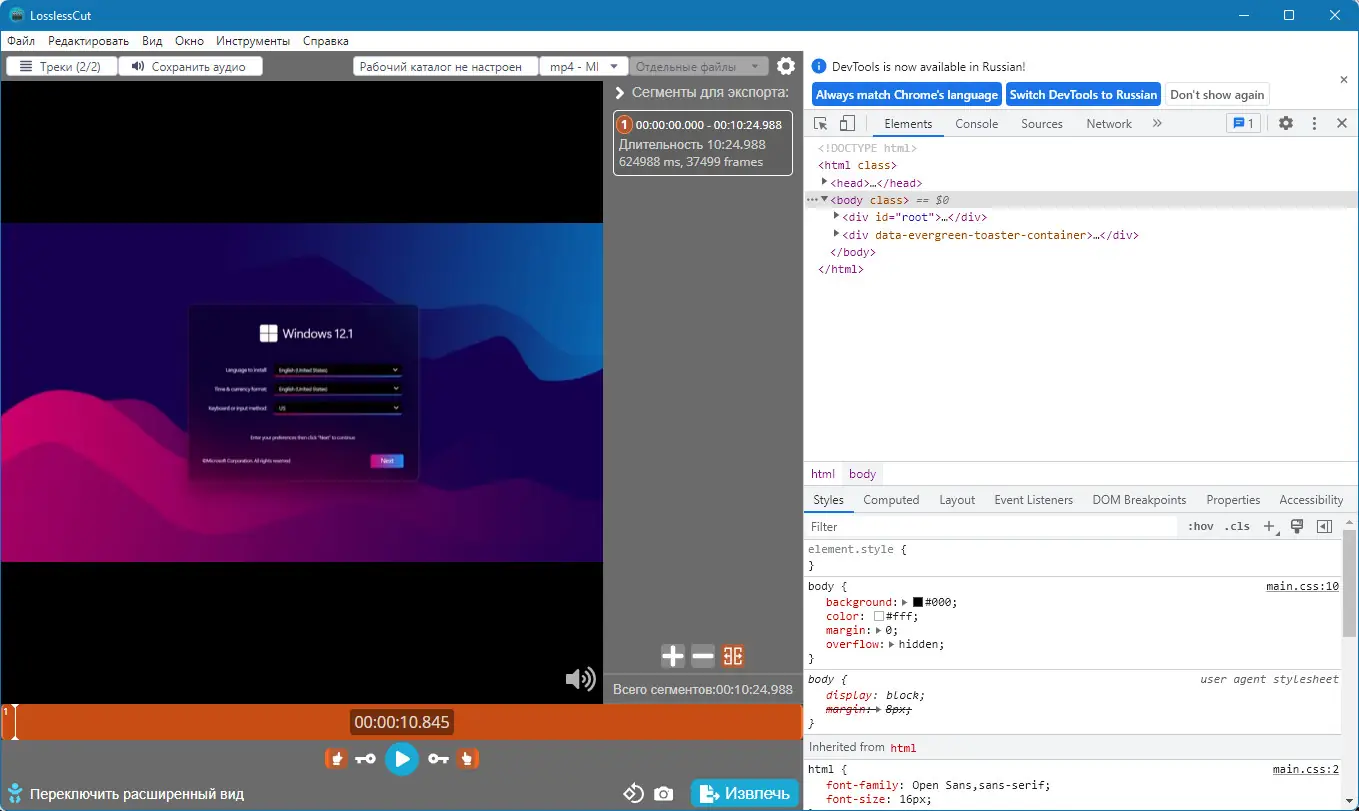Toggle element classes .cls button
The width and height of the screenshot is (1359, 811).
tap(1238, 526)
